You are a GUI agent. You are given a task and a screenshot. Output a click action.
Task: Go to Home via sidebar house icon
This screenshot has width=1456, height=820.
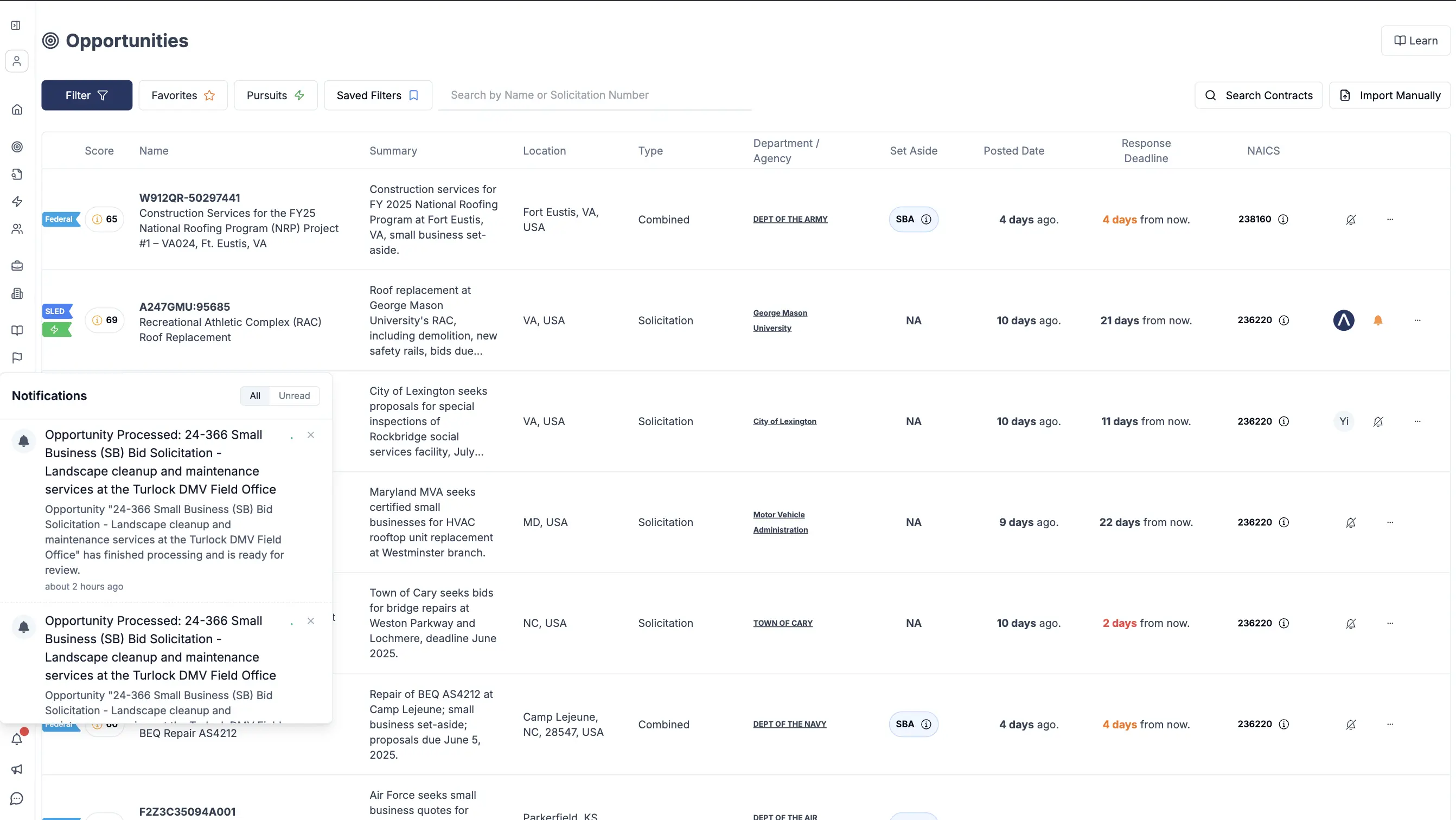17,109
